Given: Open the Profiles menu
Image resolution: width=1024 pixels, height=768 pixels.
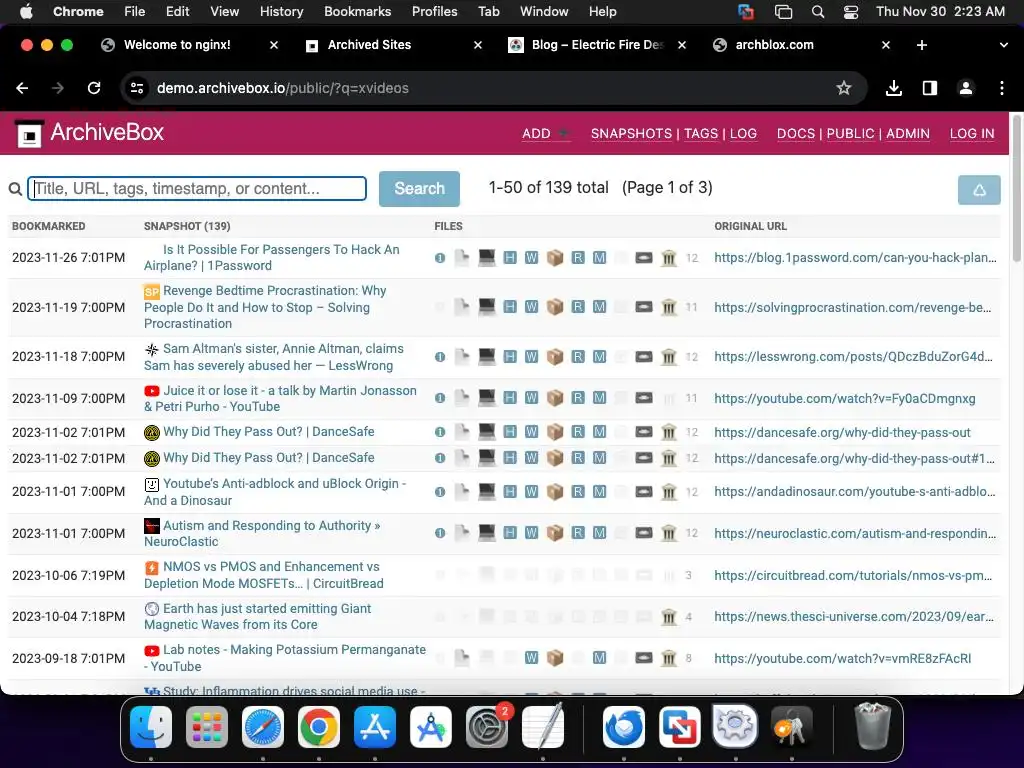Looking at the screenshot, I should pos(434,12).
